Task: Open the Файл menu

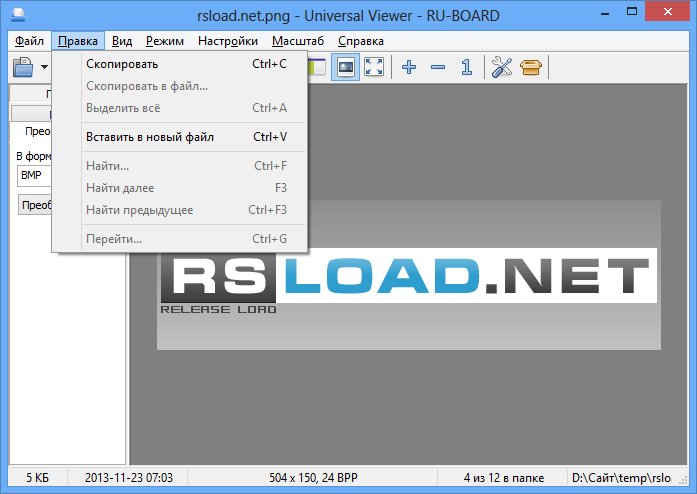Action: tap(29, 41)
